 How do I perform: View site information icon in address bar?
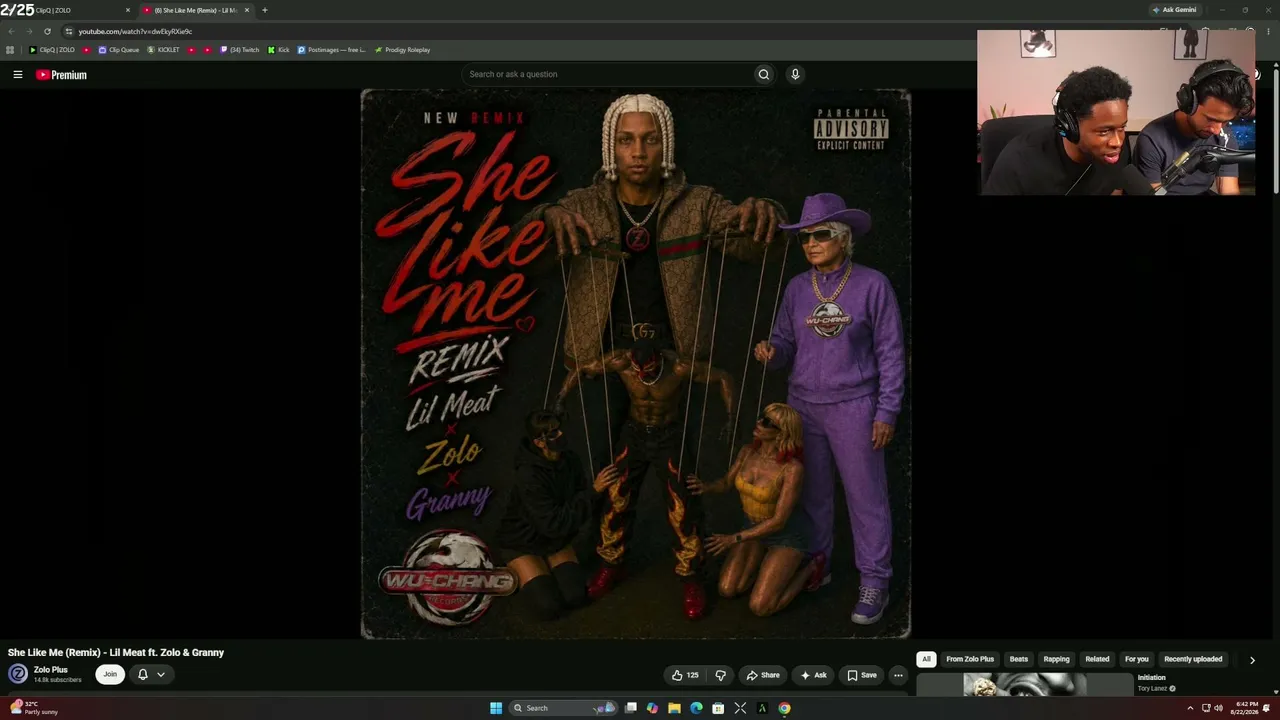pos(68,31)
